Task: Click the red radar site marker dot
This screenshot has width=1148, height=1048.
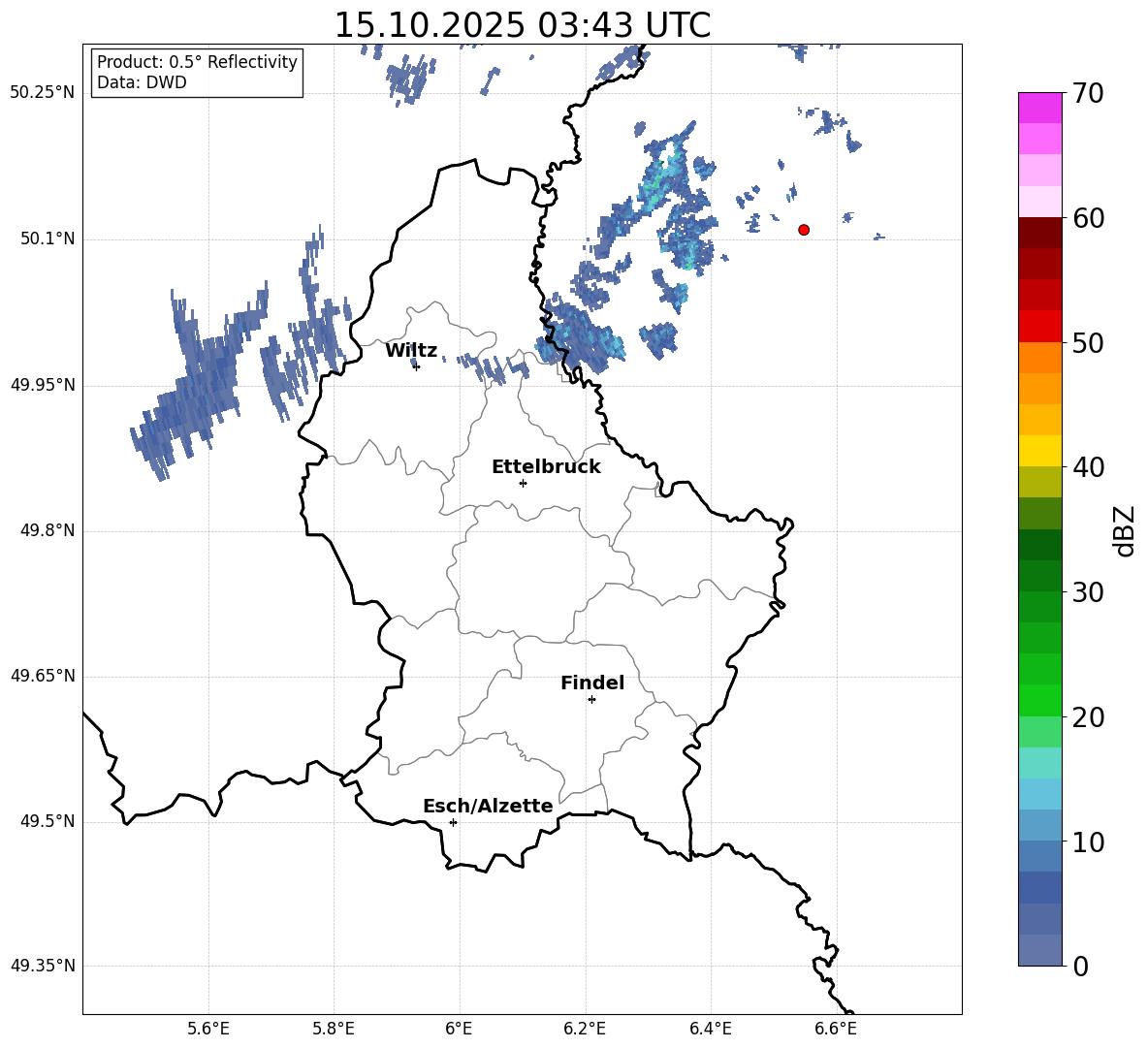Action: coord(804,230)
